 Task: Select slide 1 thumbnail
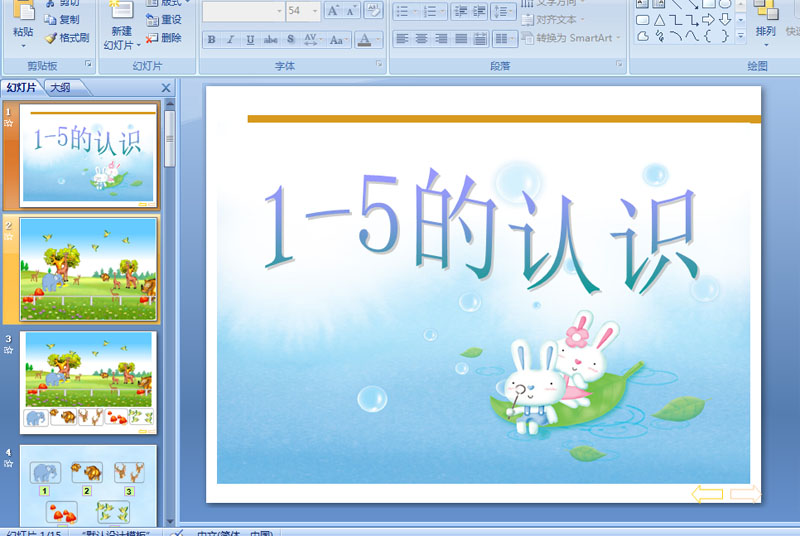[x=88, y=155]
